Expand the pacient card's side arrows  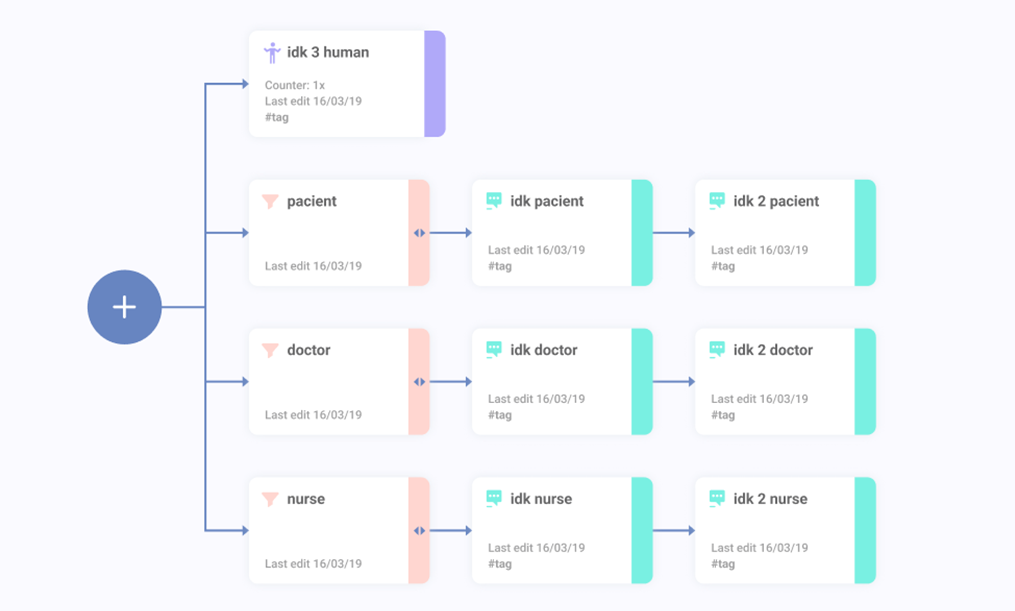(419, 233)
